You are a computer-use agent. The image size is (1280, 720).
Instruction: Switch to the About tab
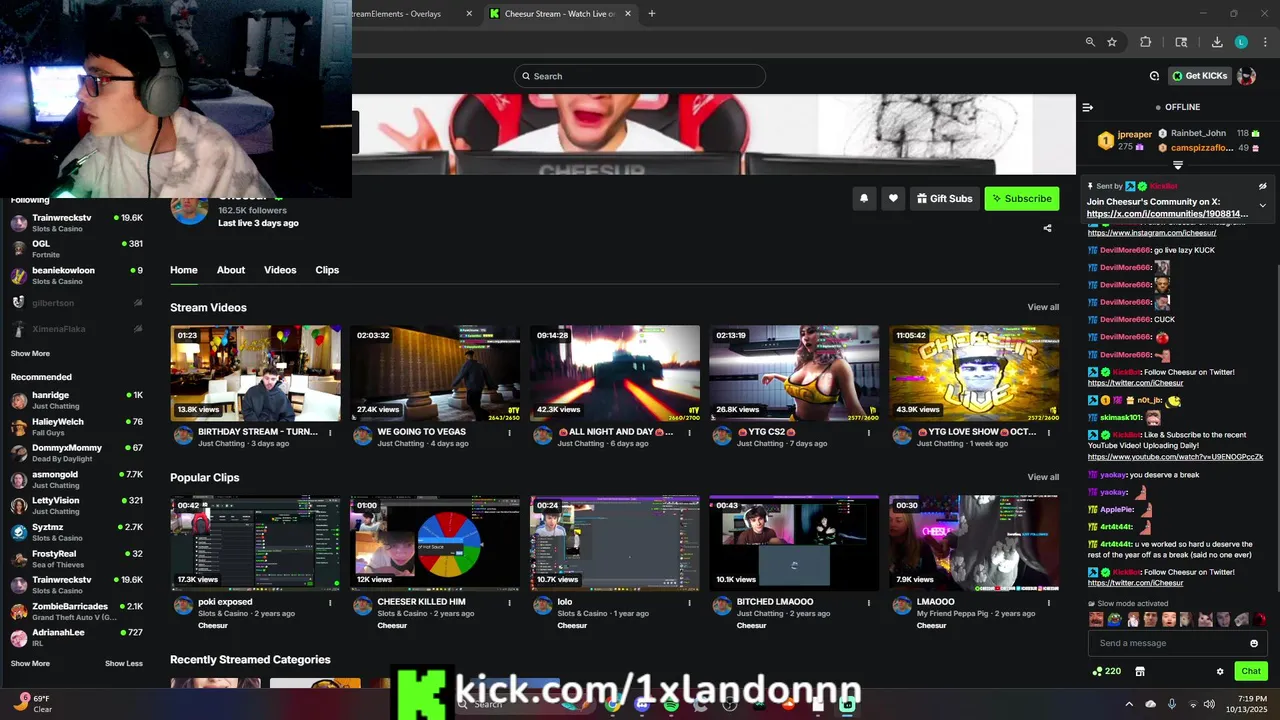click(x=231, y=270)
